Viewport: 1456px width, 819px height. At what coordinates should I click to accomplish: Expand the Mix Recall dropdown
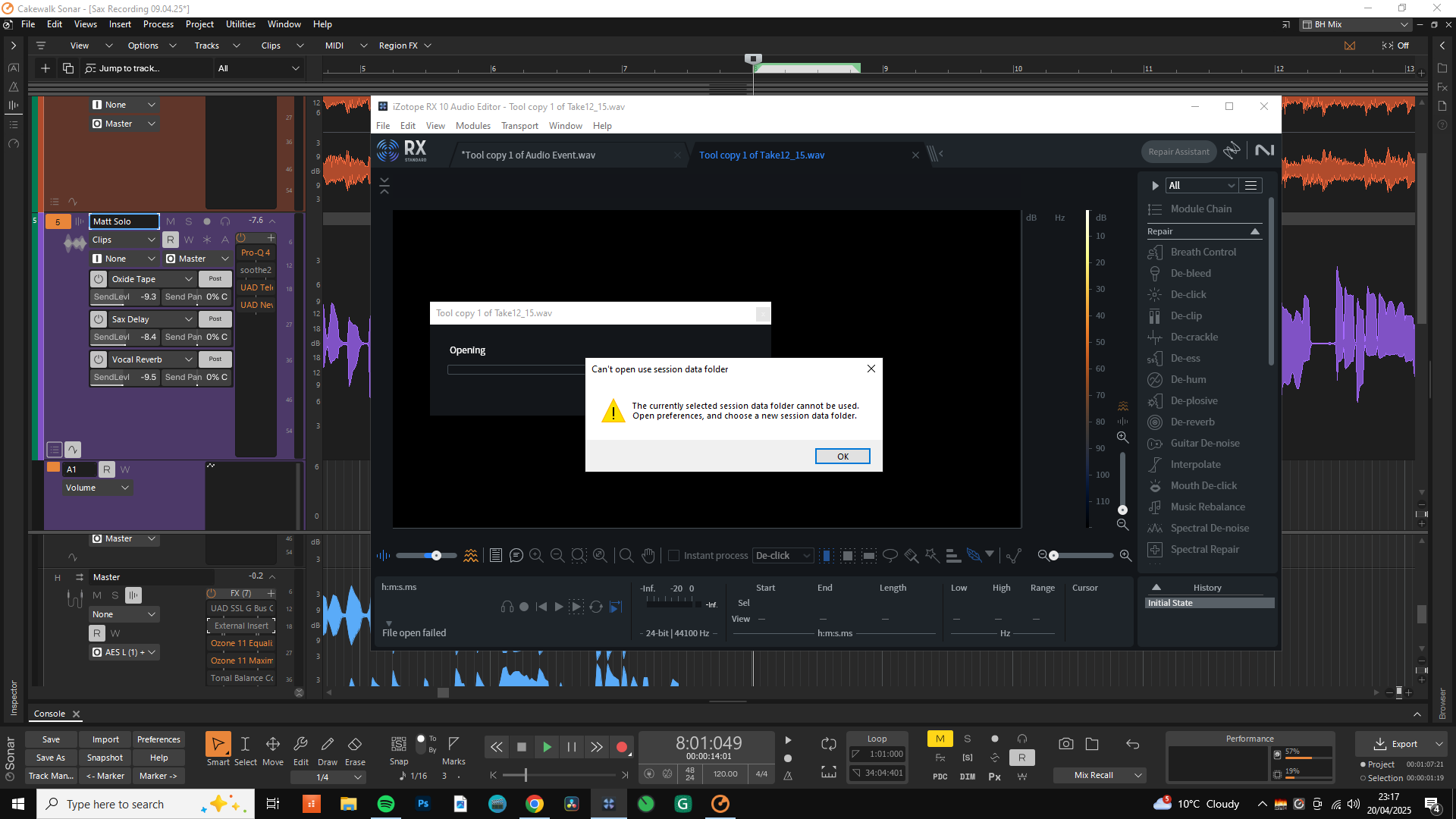pos(1100,775)
